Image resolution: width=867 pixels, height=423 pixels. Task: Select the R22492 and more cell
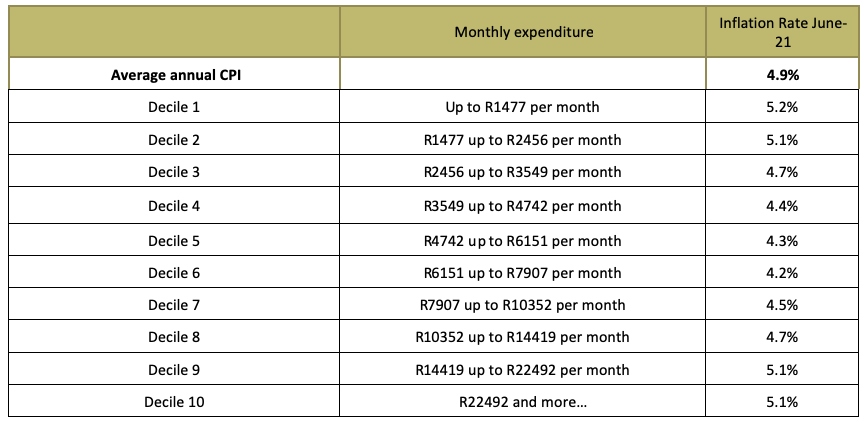[523, 401]
